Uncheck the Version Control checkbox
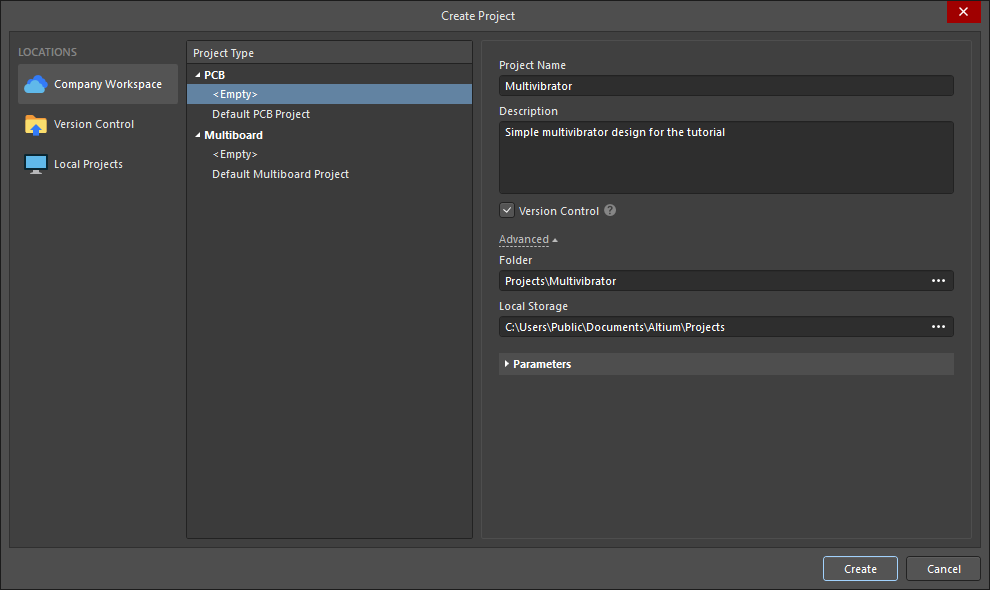The width and height of the screenshot is (990, 590). click(507, 211)
